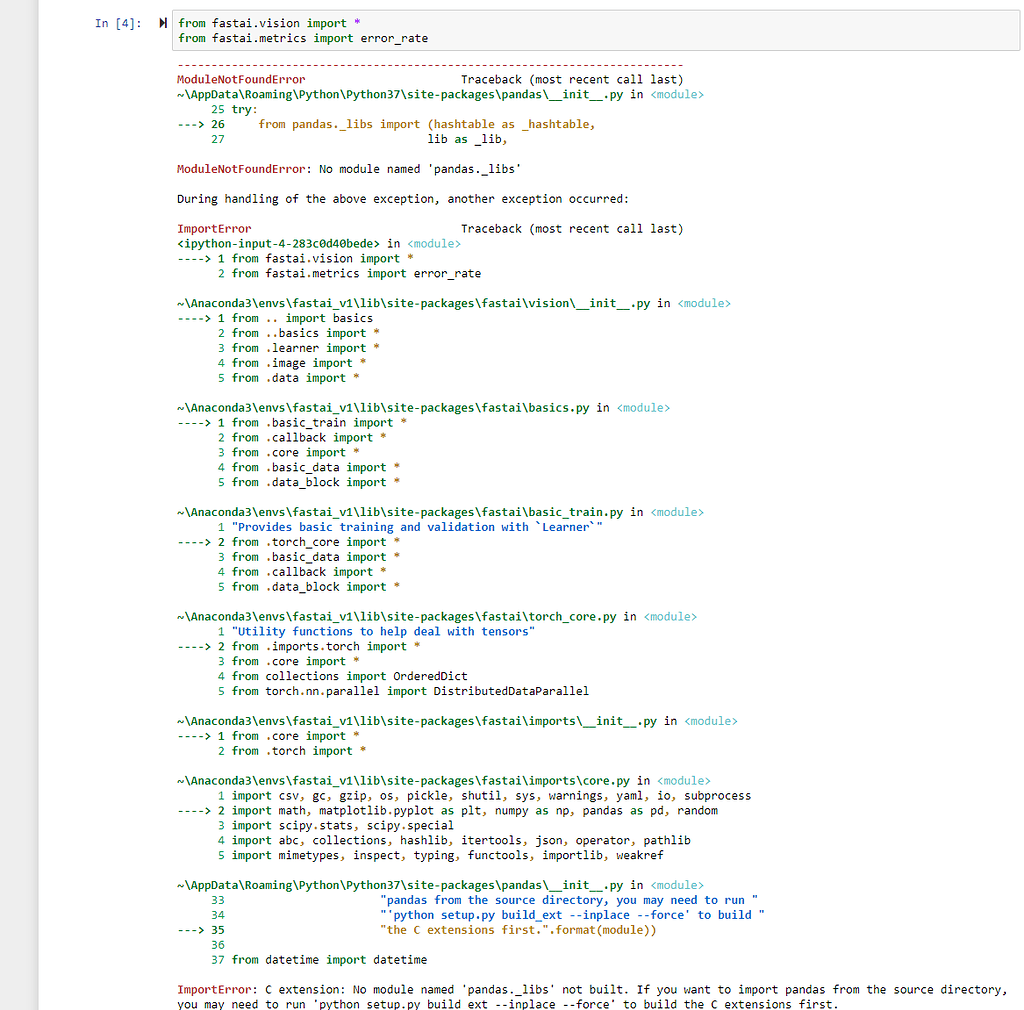Click the <module> link next to pandas path

678,884
